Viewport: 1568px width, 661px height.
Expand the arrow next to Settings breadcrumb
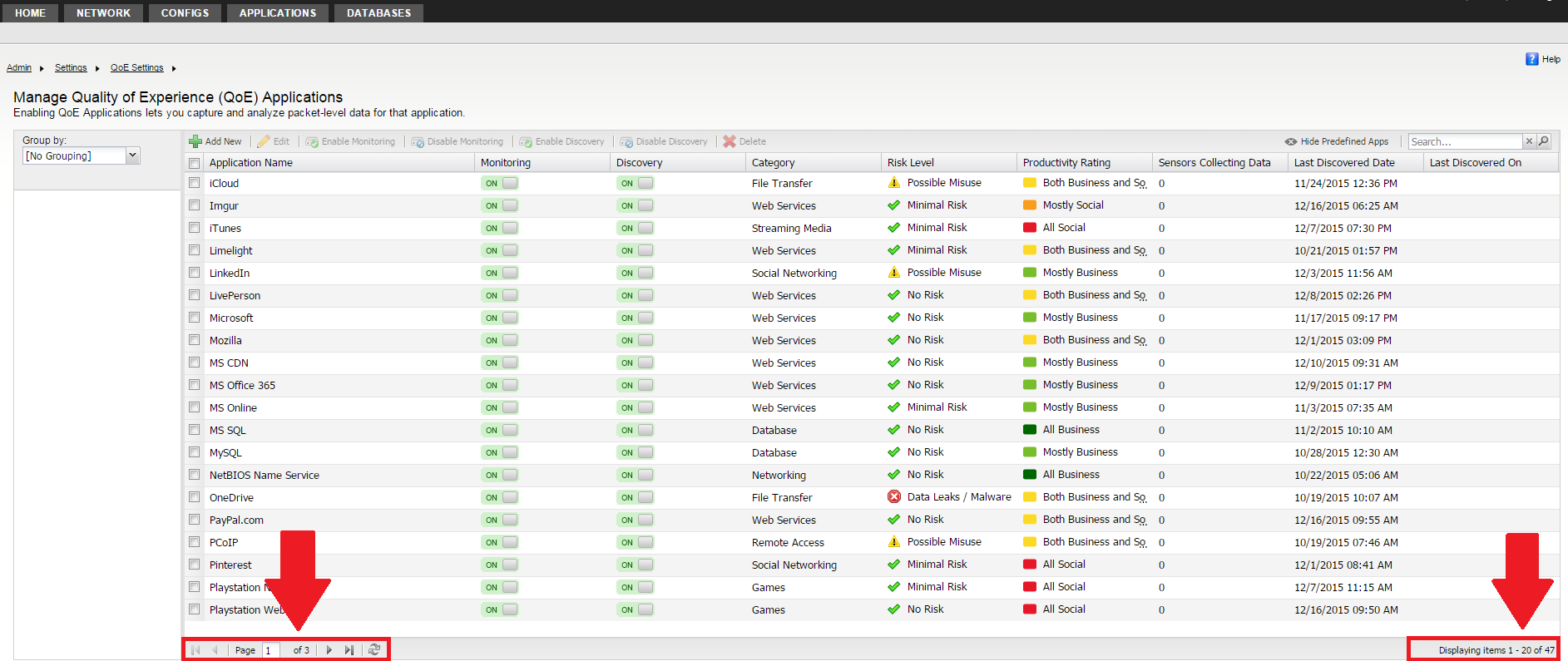point(97,68)
